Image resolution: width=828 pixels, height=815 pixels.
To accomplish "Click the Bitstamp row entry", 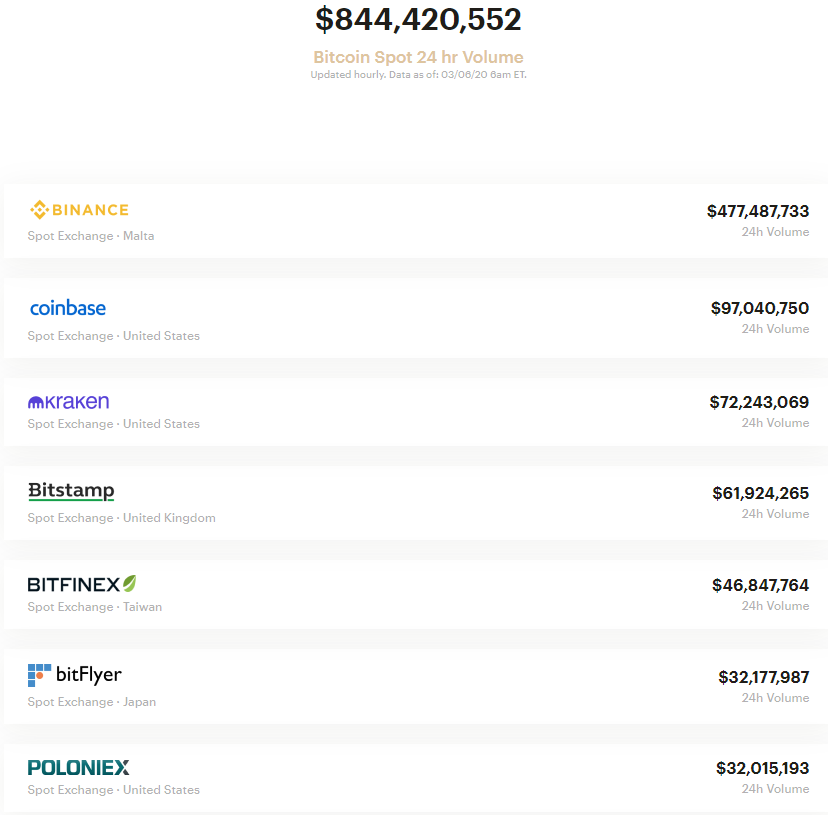I will pos(414,500).
